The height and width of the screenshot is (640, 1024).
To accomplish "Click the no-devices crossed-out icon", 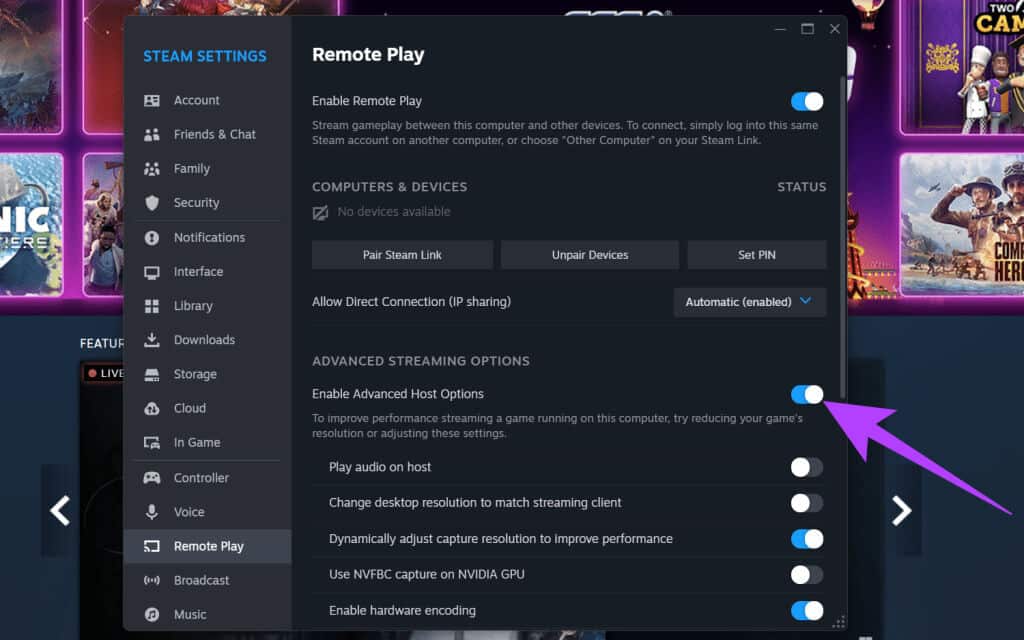I will click(x=320, y=212).
